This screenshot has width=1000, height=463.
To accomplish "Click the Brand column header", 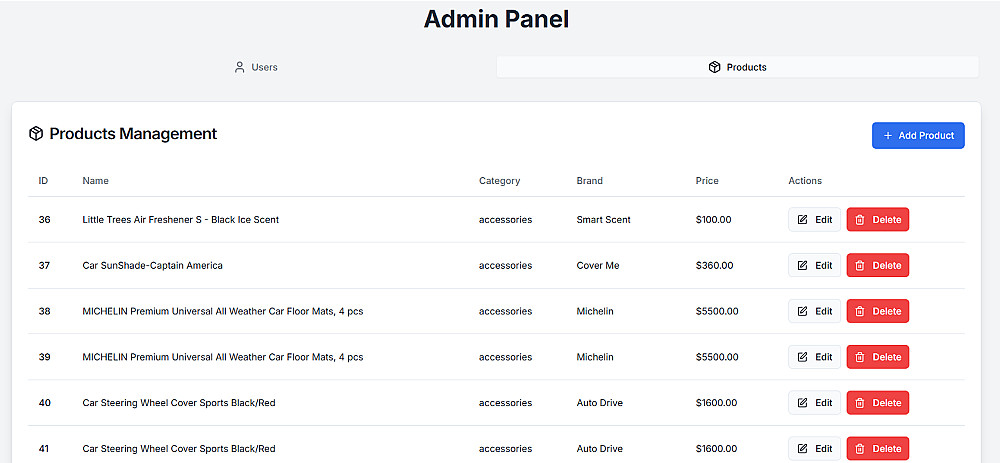I will pos(589,181).
